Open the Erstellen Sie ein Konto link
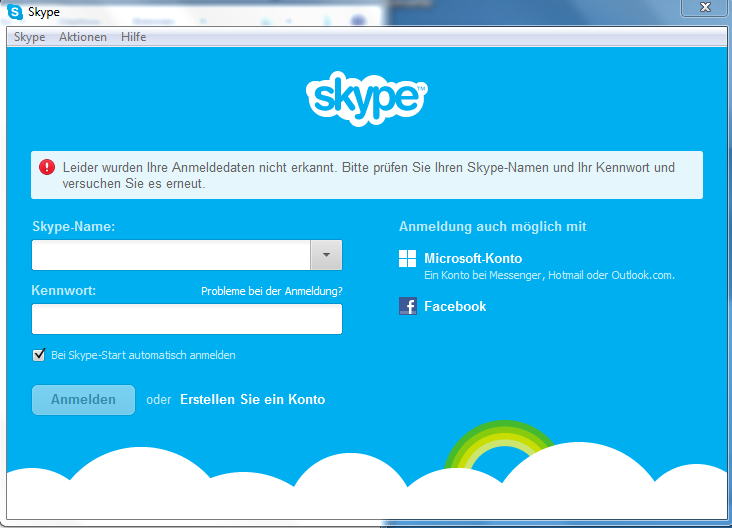Screen dimensions: 732x528 coord(253,400)
